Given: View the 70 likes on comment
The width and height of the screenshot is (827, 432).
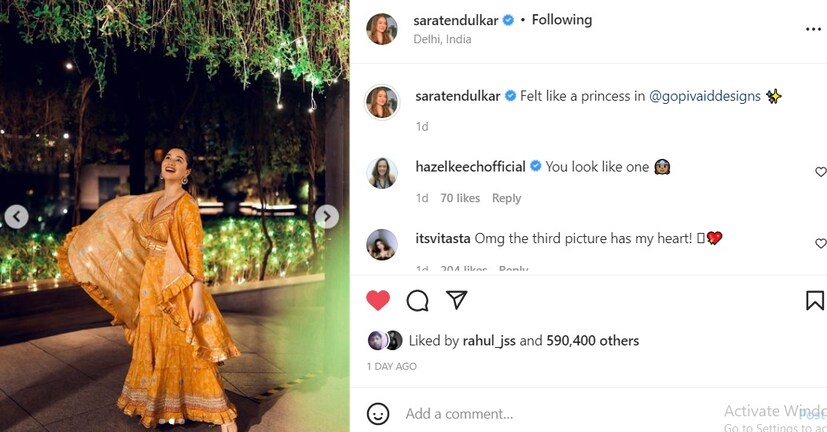Looking at the screenshot, I should [460, 198].
